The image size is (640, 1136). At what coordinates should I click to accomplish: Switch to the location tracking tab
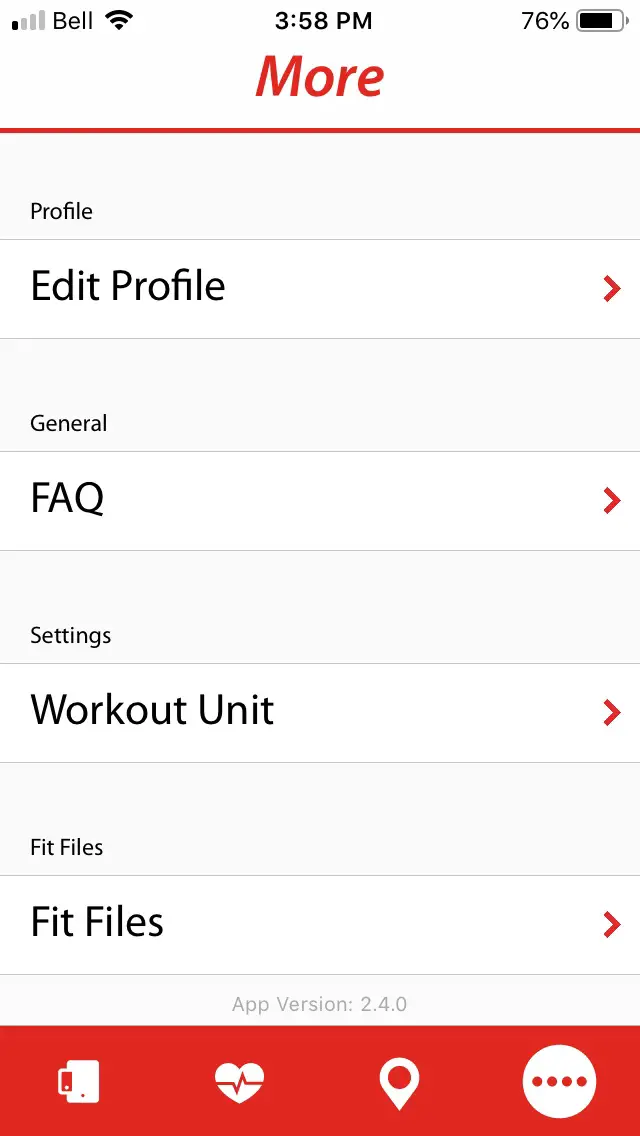400,1081
